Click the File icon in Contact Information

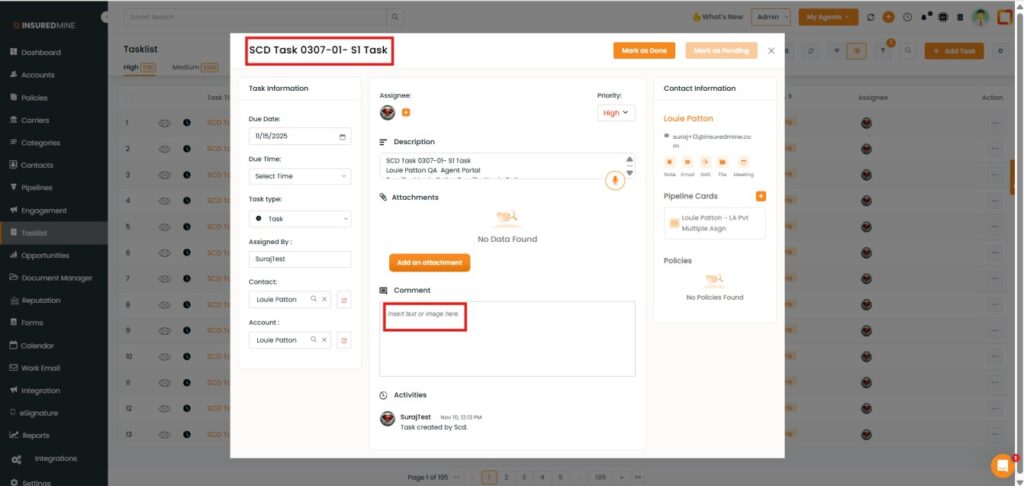pos(722,162)
